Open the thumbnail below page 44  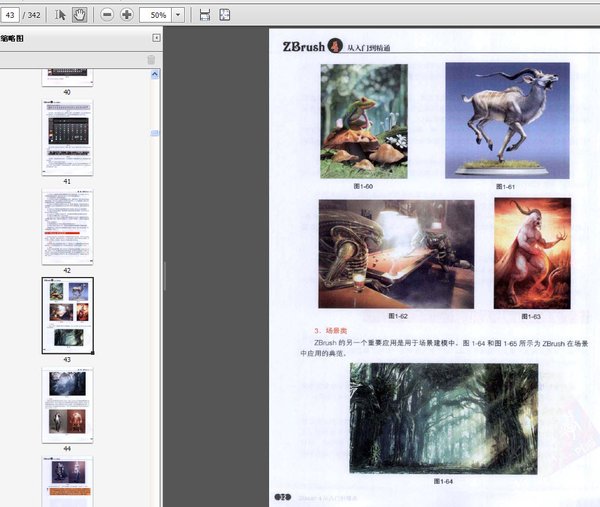(67, 481)
